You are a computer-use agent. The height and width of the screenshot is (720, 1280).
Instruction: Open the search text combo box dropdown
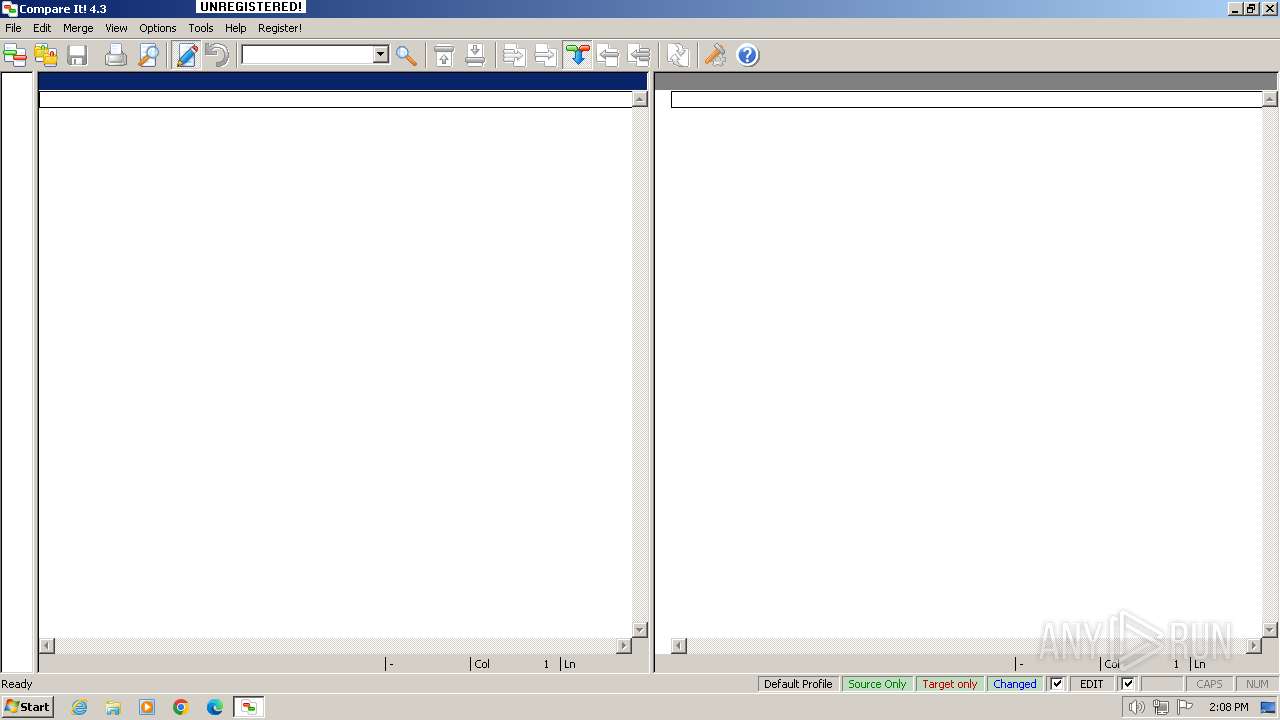point(381,55)
